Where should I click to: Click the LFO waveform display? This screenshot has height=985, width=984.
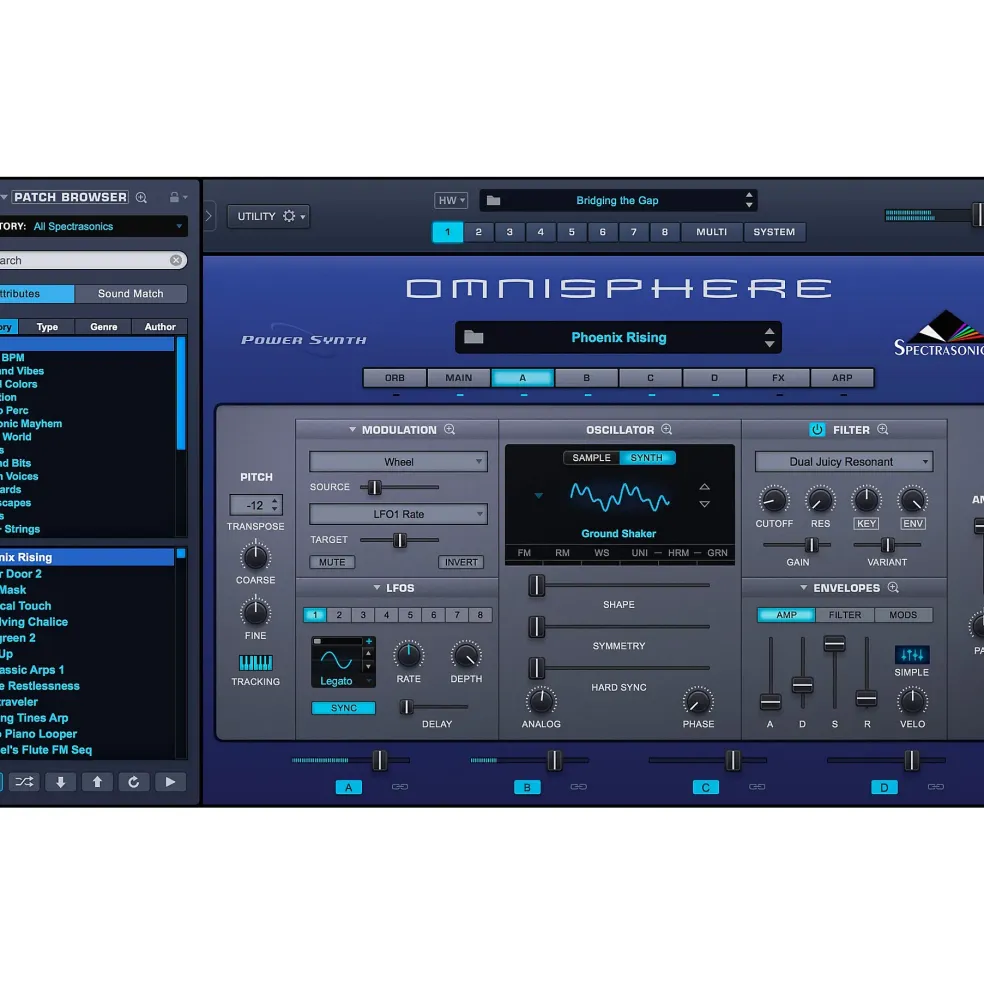pos(337,661)
